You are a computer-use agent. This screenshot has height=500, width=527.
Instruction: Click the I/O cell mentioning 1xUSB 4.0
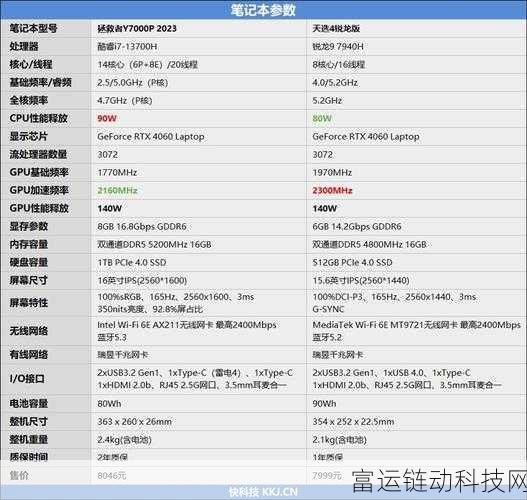(407, 379)
